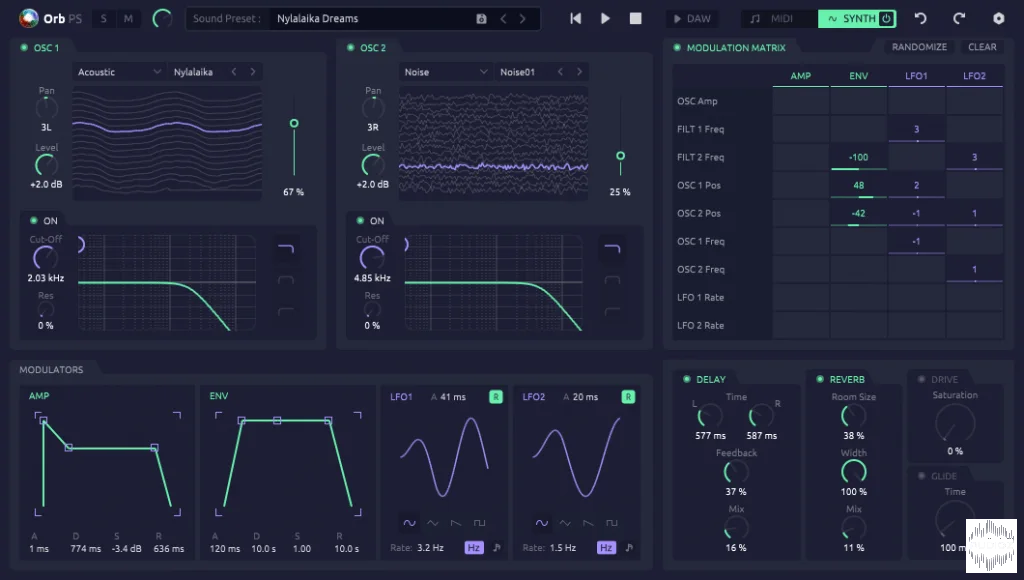Choose the low-pass filter shape for OSC 1
Viewport: 1024px width, 580px height.
286,248
